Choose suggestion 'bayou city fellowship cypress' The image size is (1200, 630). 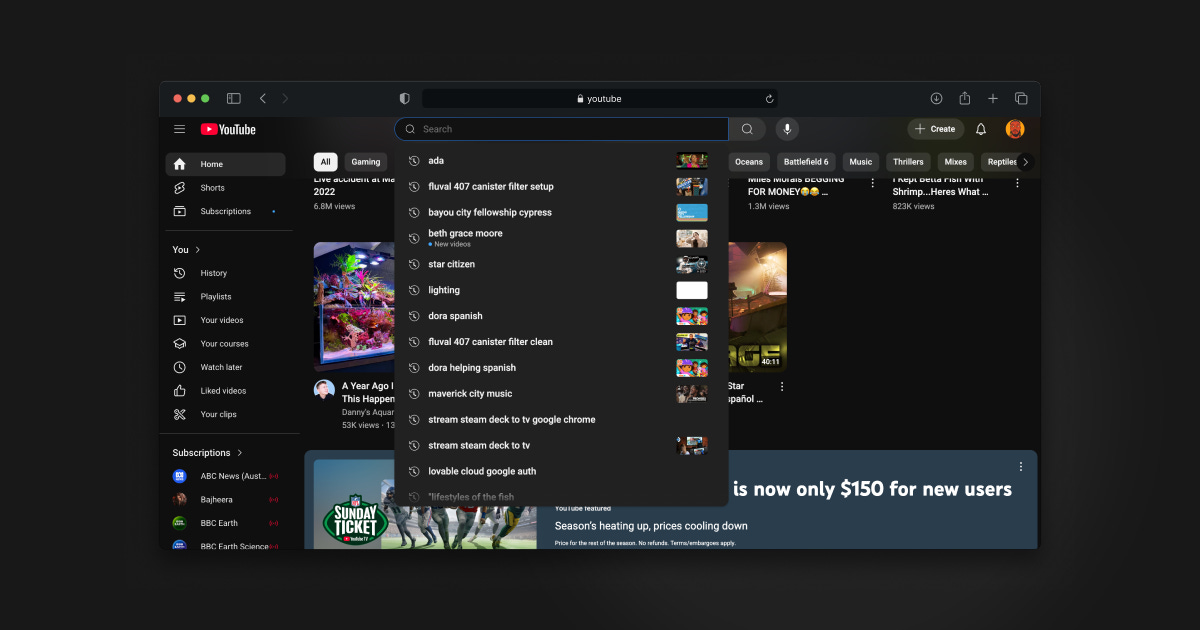(561, 213)
